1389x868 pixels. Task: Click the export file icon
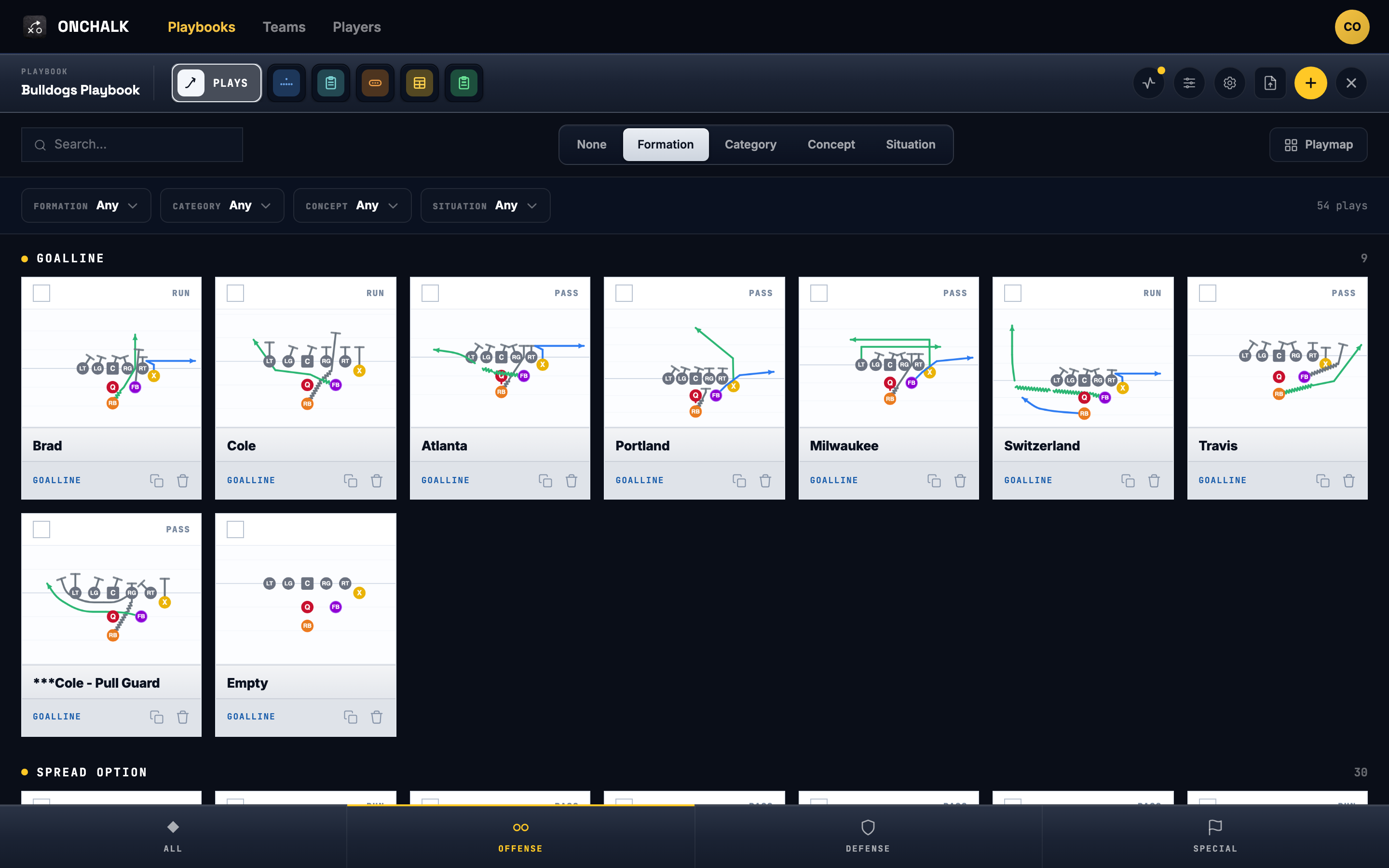click(1270, 83)
